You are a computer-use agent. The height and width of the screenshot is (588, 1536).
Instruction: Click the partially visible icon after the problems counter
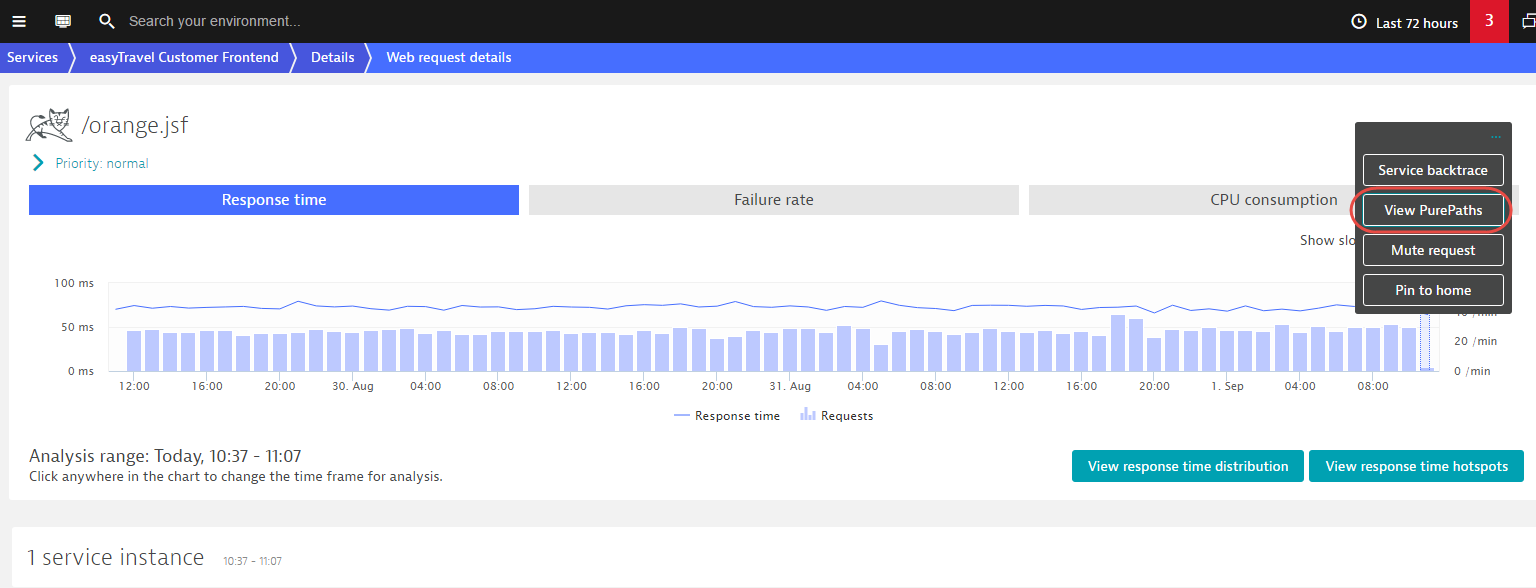(x=1528, y=21)
